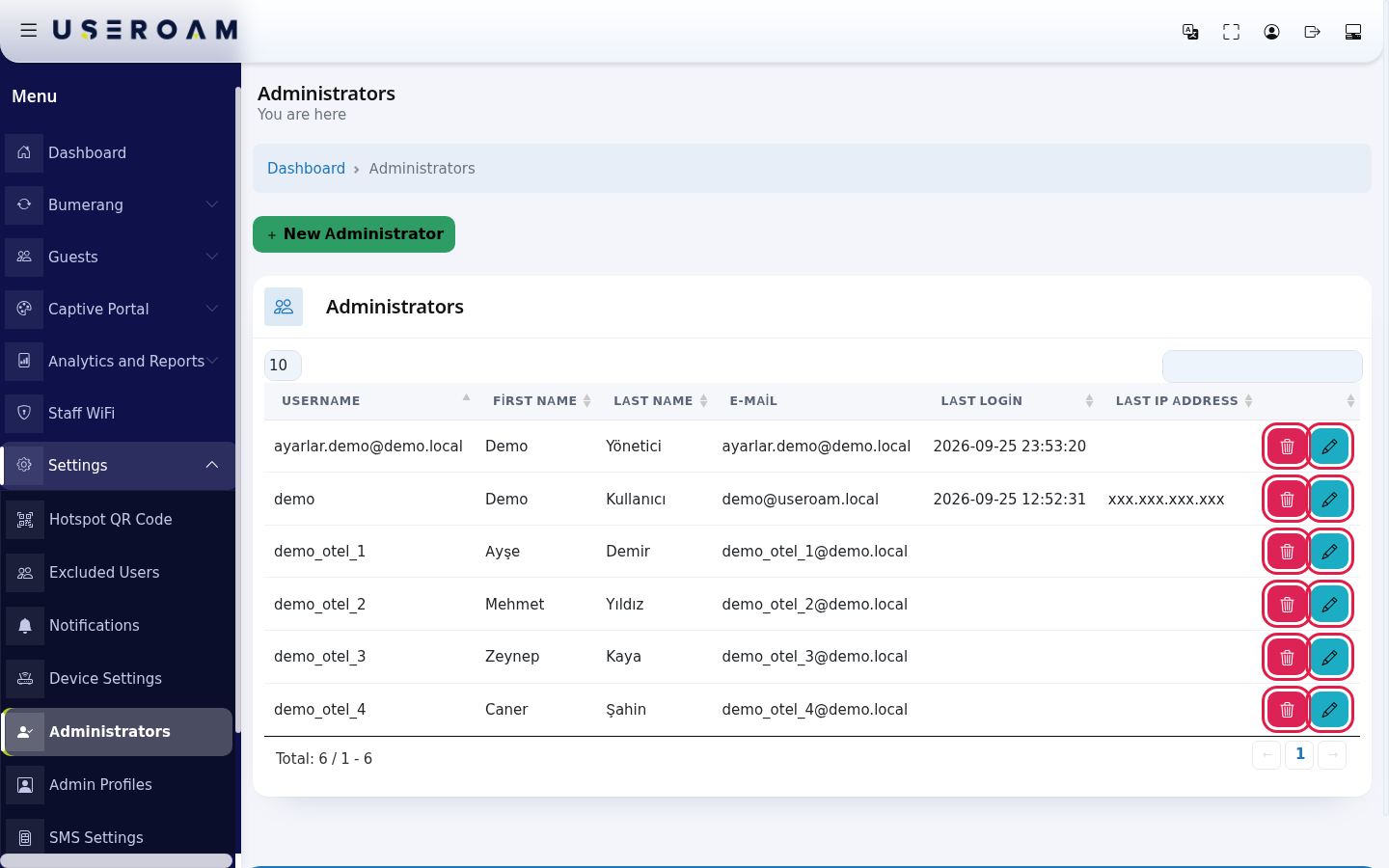Screen dimensions: 1389x868
Task: Open Dashboard in sidebar
Action: pos(118,152)
